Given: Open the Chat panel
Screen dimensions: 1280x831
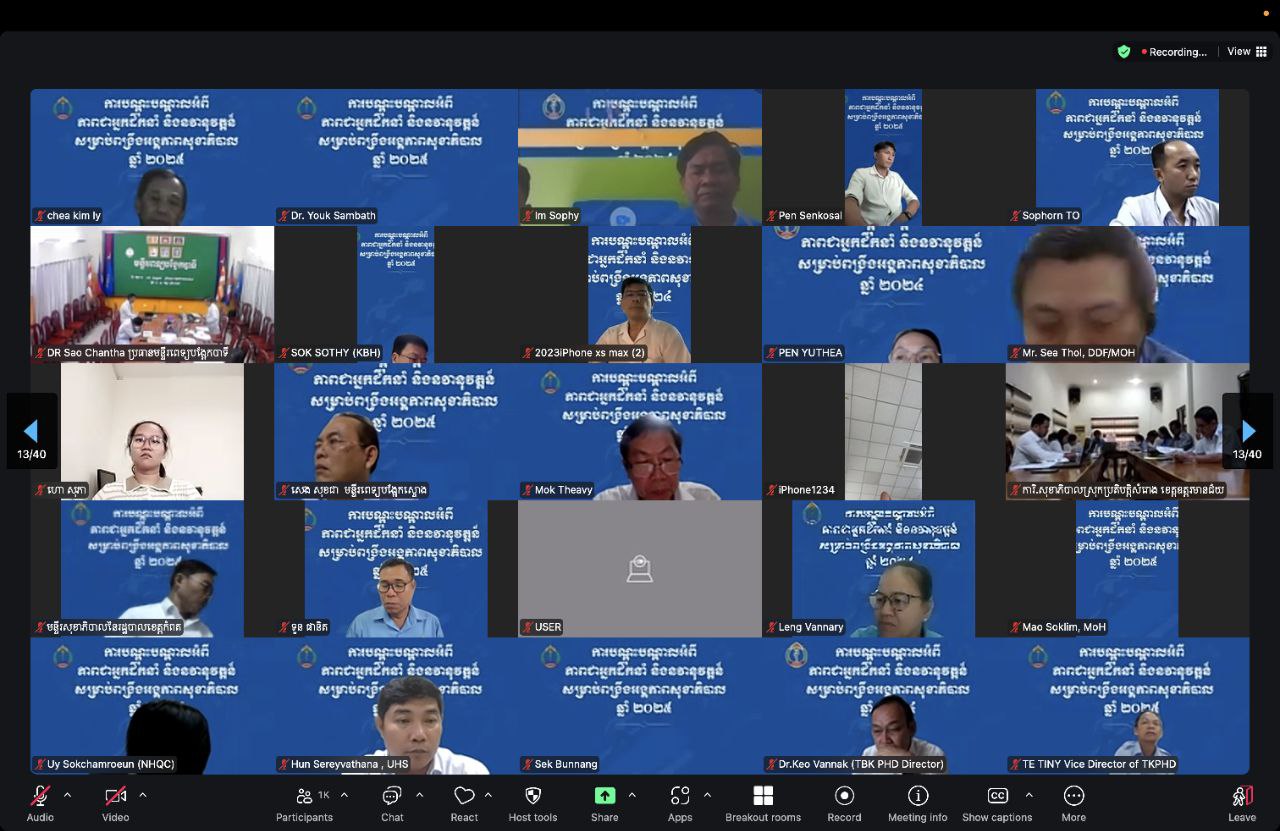Looking at the screenshot, I should point(392,803).
